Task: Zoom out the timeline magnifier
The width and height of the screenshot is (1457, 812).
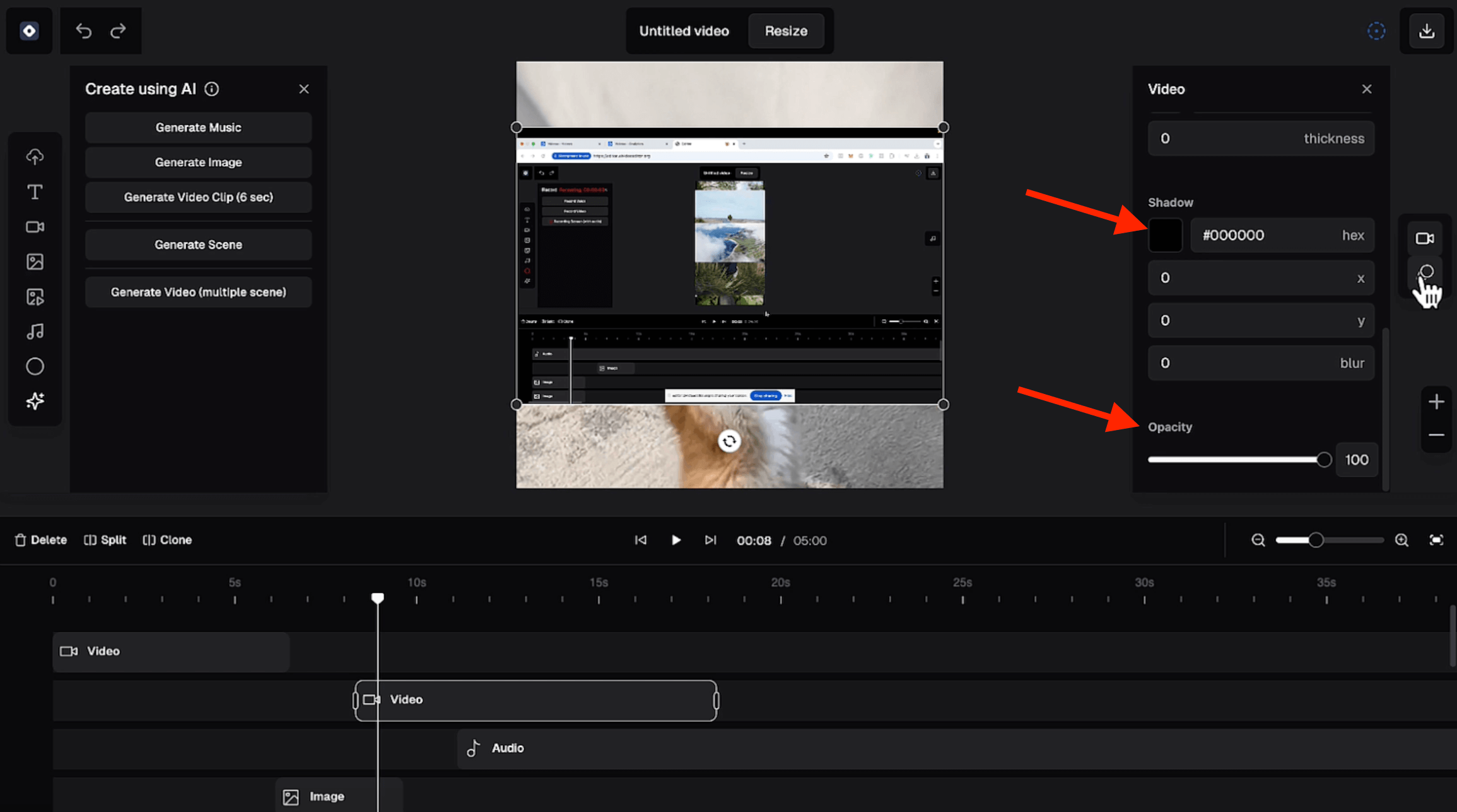Action: point(1258,540)
